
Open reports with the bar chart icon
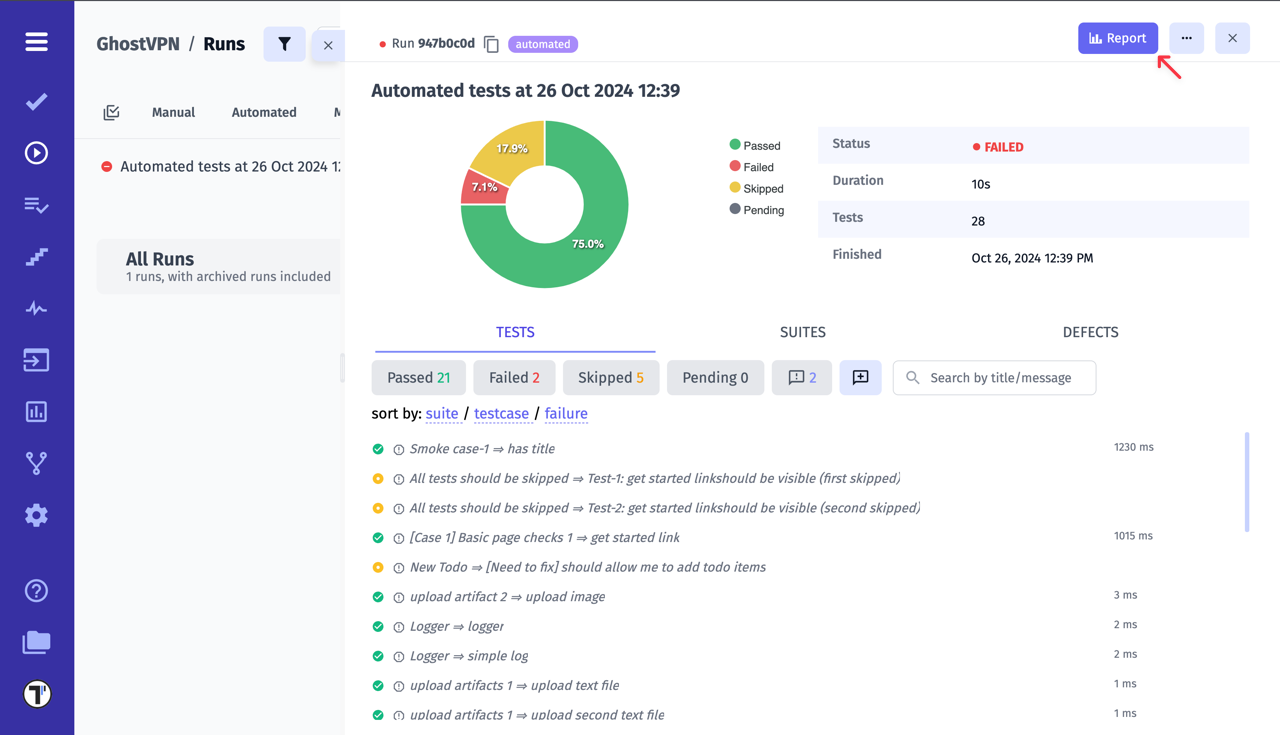(x=36, y=411)
